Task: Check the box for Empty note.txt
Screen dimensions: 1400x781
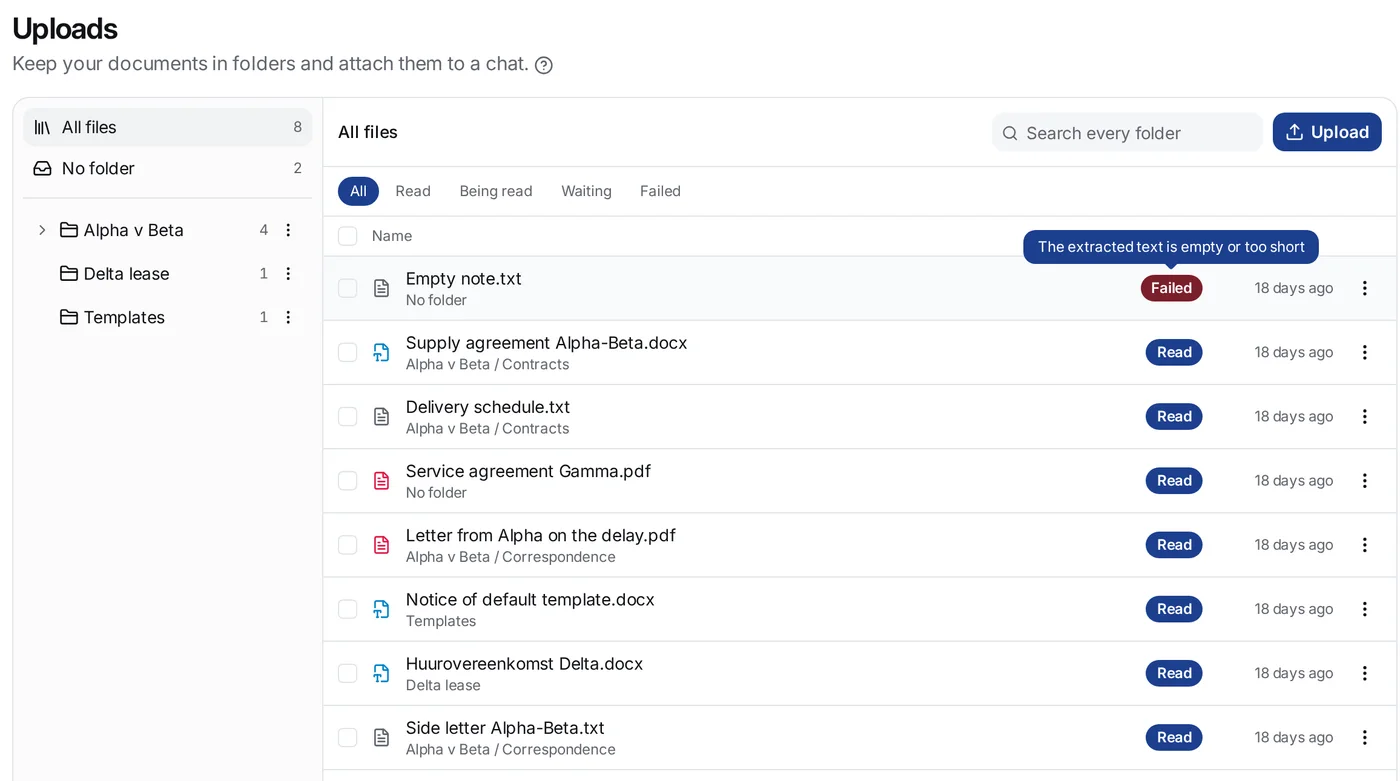Action: (347, 288)
